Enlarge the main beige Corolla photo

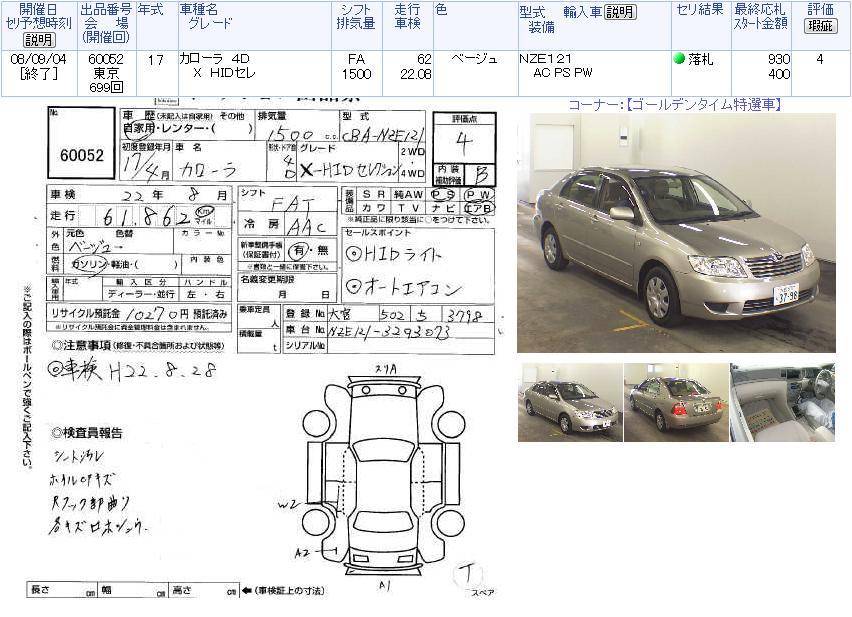coord(676,233)
